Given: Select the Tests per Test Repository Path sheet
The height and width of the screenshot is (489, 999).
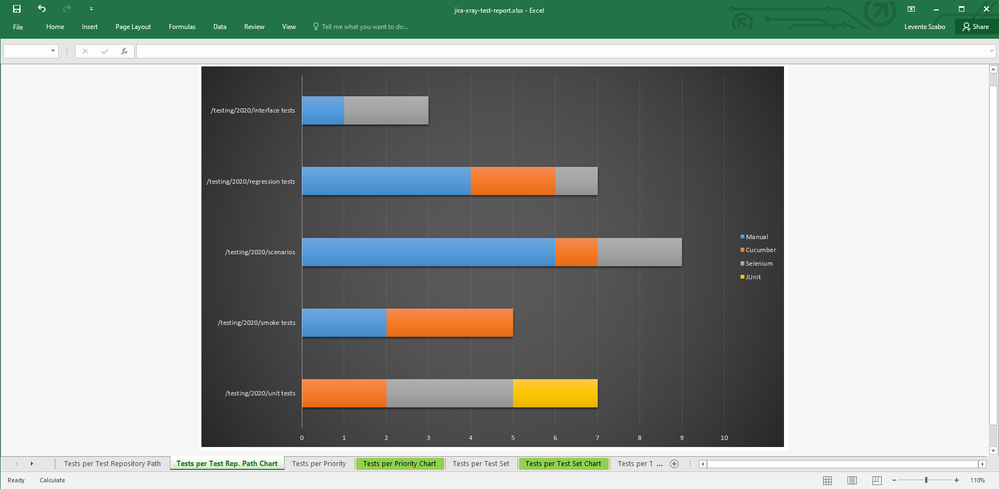Looking at the screenshot, I should tap(112, 464).
